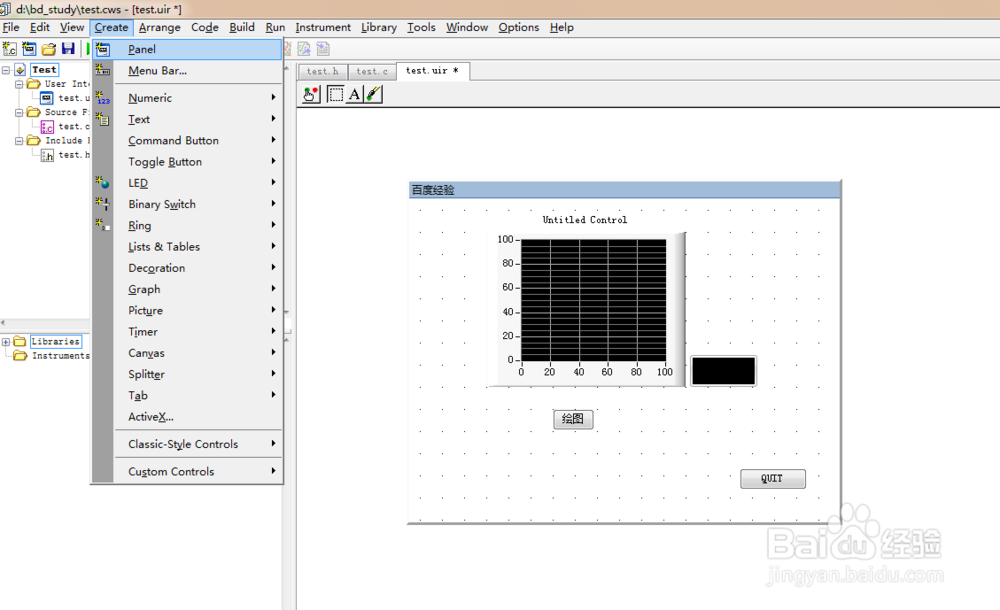
Task: Click the Binary Switch icon in menu
Action: click(x=103, y=204)
